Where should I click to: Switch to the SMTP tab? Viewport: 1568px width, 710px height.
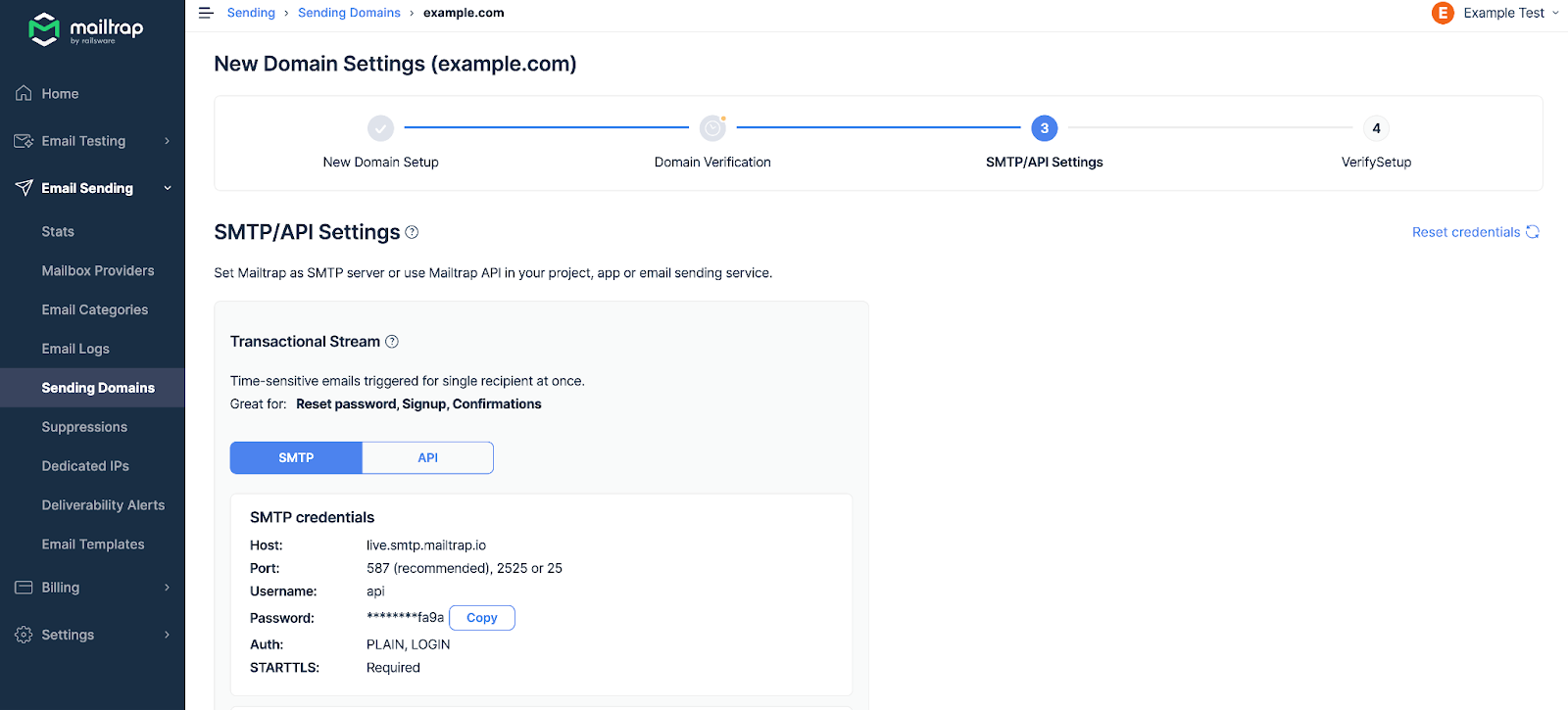tap(296, 457)
